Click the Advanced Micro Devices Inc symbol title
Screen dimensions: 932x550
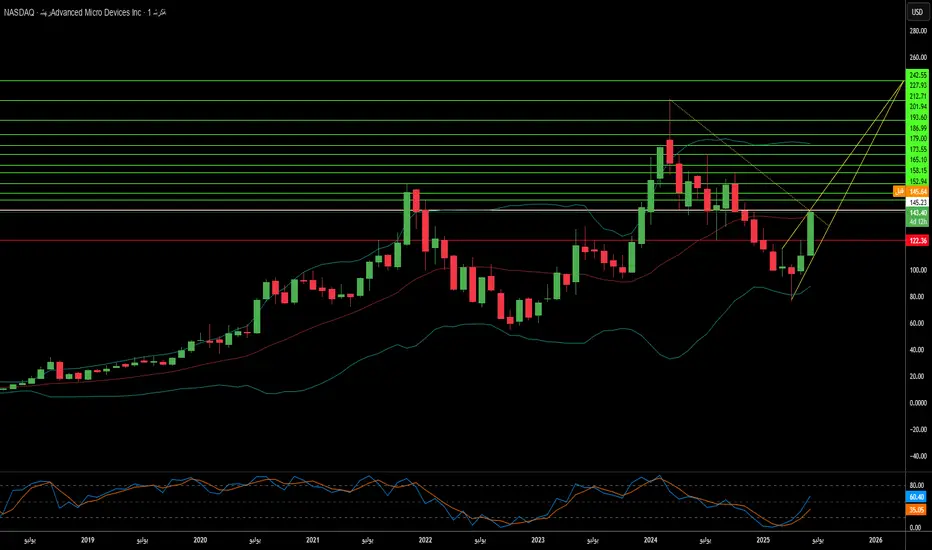coord(96,12)
